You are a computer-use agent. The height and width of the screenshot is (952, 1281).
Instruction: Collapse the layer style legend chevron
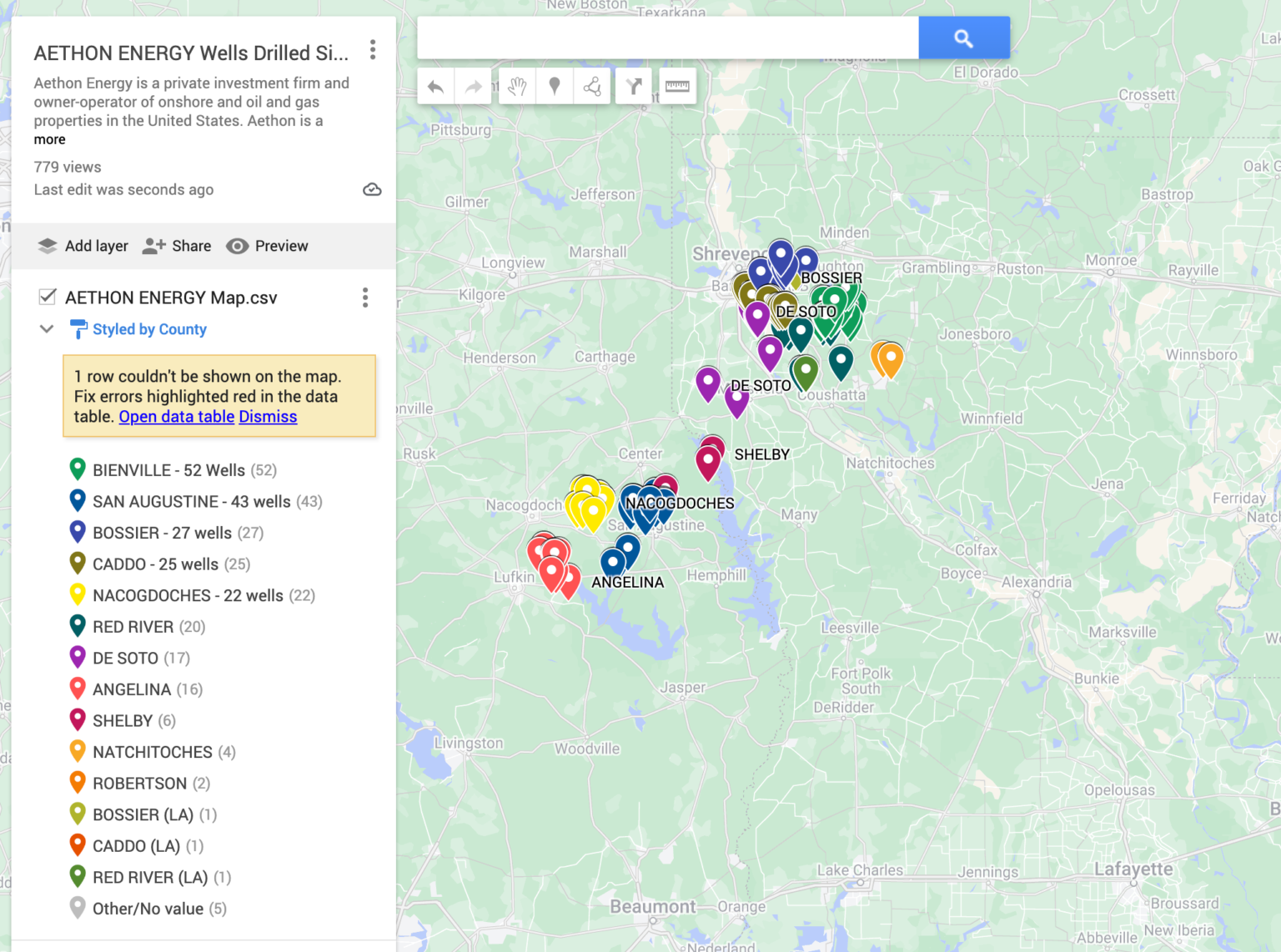coord(47,329)
